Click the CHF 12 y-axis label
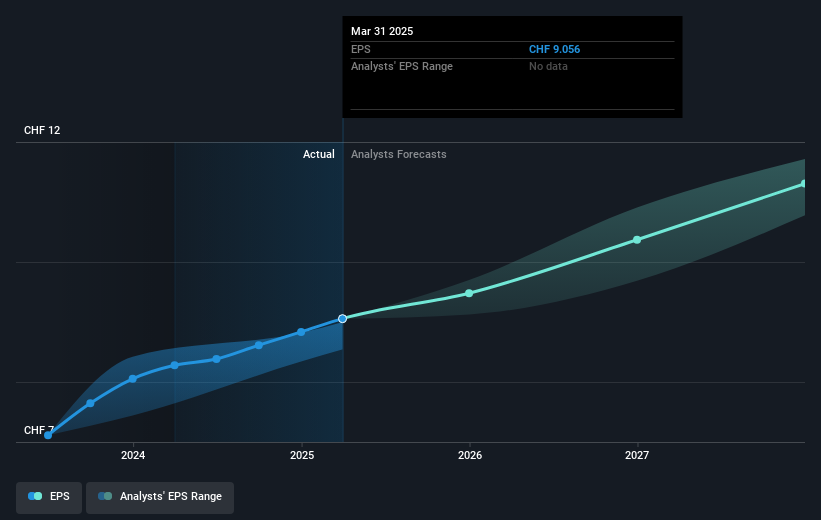This screenshot has height=520, width=821. tap(42, 130)
